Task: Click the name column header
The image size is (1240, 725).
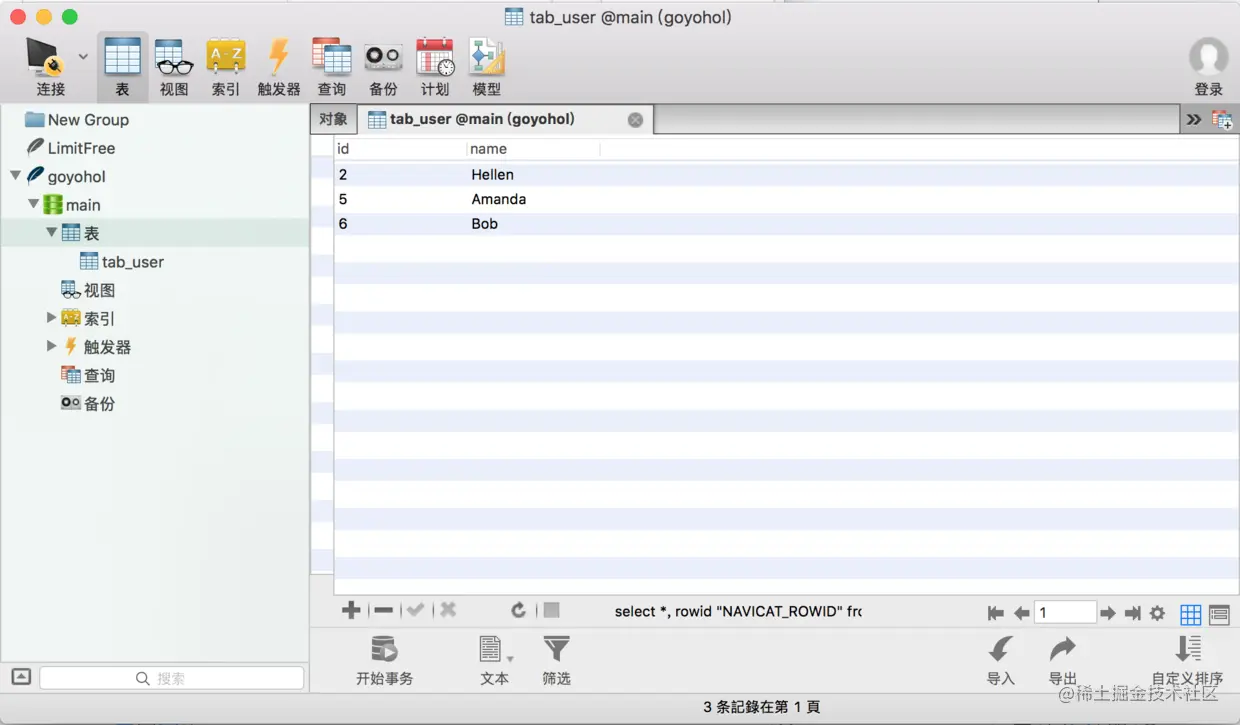Action: coord(533,149)
